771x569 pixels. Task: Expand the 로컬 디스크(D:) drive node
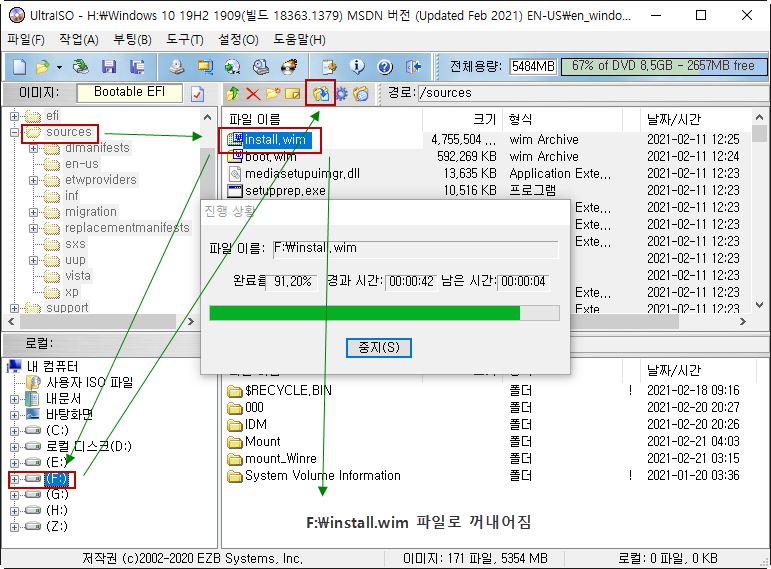(14, 447)
